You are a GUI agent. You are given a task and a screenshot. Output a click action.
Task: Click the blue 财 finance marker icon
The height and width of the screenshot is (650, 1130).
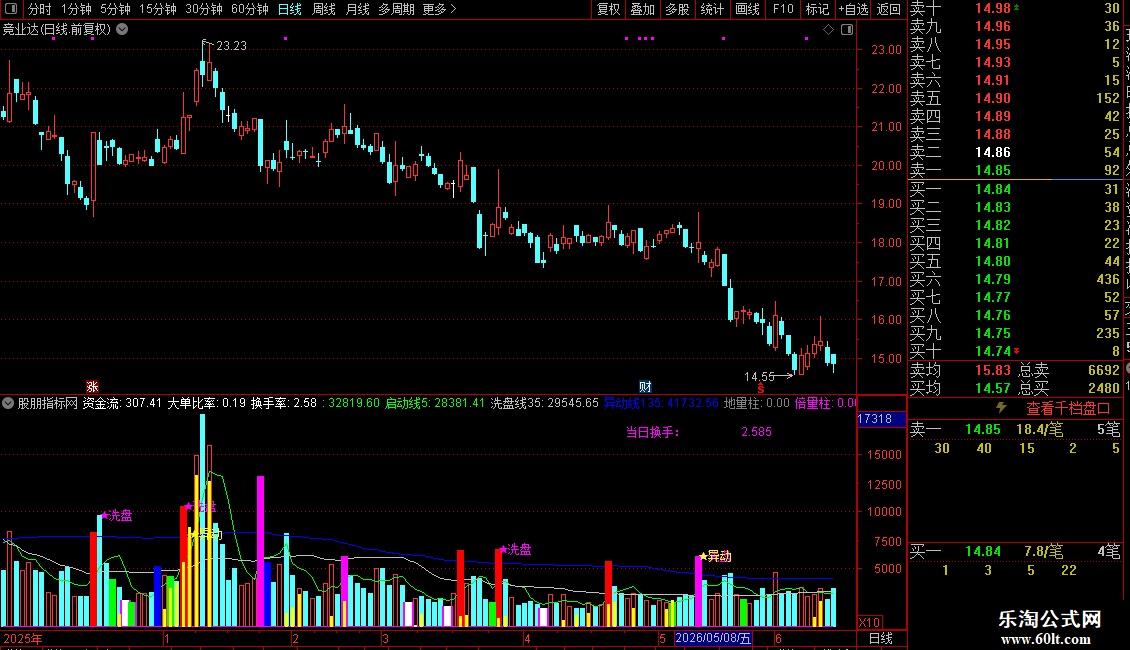point(645,387)
